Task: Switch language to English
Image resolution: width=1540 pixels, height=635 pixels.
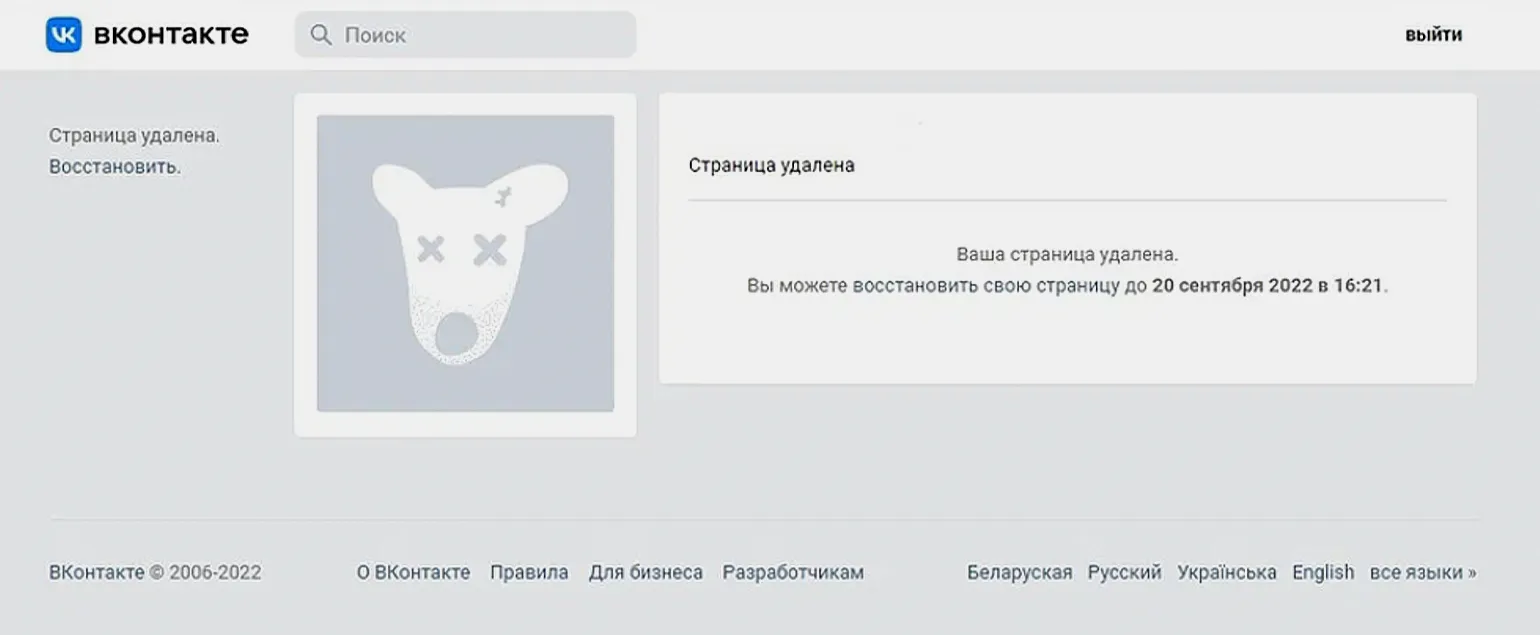Action: click(x=1323, y=573)
